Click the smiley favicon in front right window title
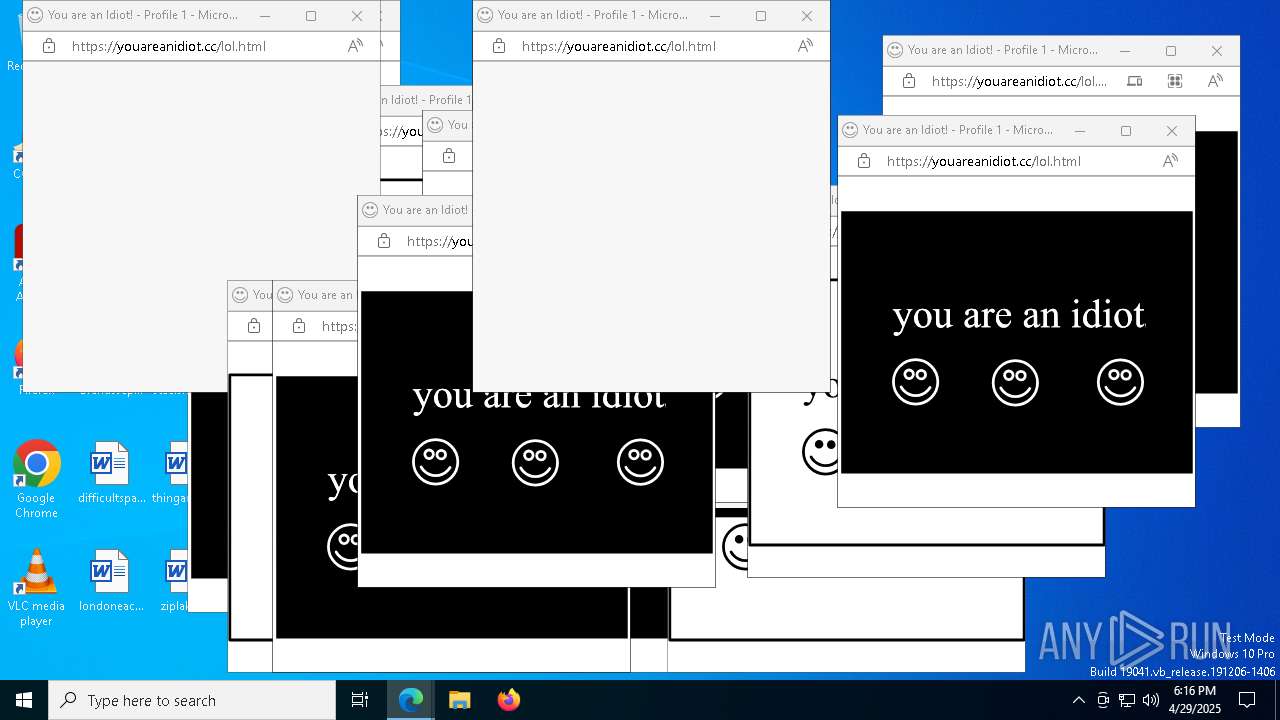 pyautogui.click(x=850, y=130)
